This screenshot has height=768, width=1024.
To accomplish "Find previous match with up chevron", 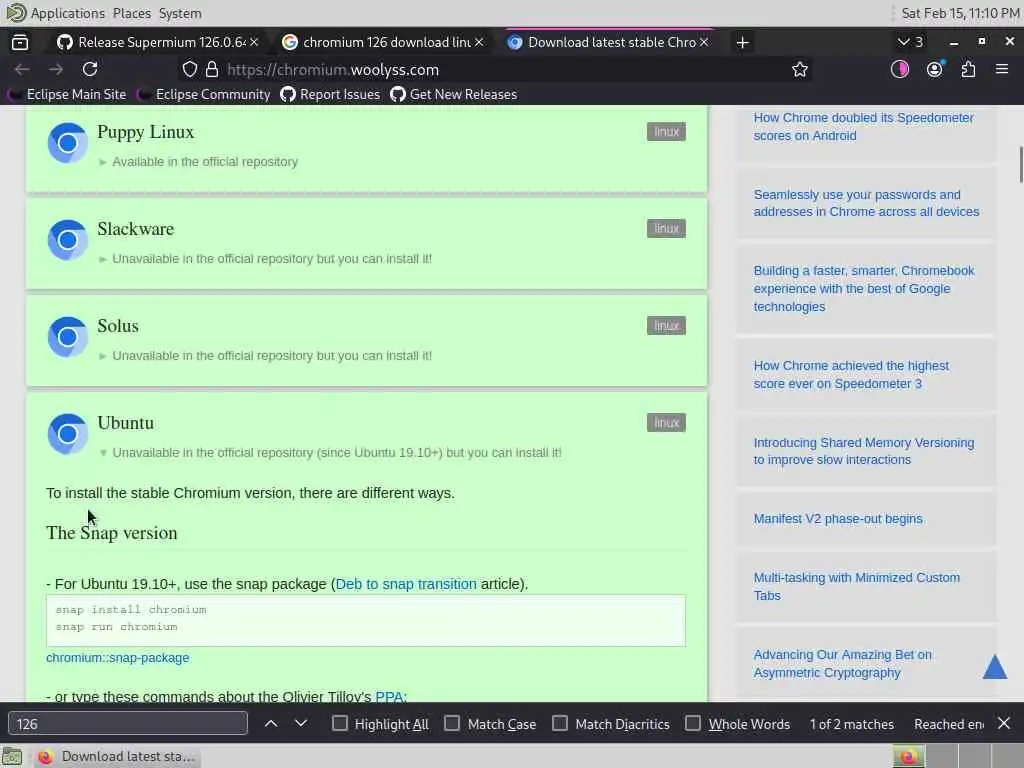I will (270, 724).
